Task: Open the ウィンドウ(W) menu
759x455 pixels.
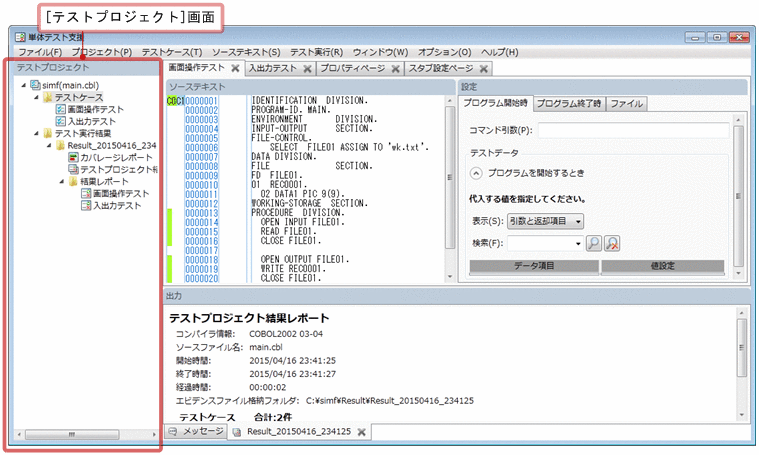Action: coord(380,52)
